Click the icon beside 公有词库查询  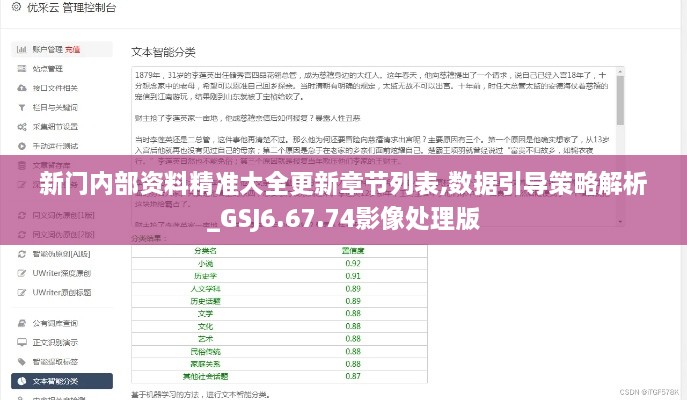tap(21, 323)
